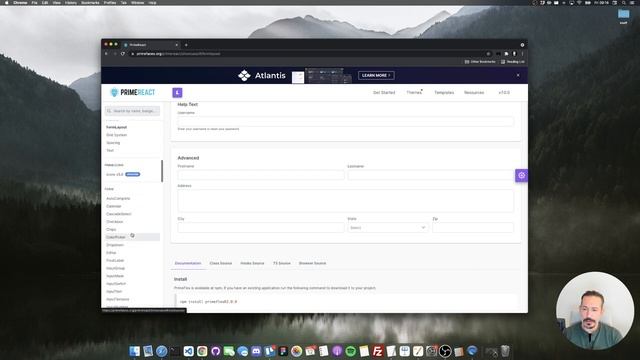Click the Address text area
The height and width of the screenshot is (360, 640).
pos(346,201)
